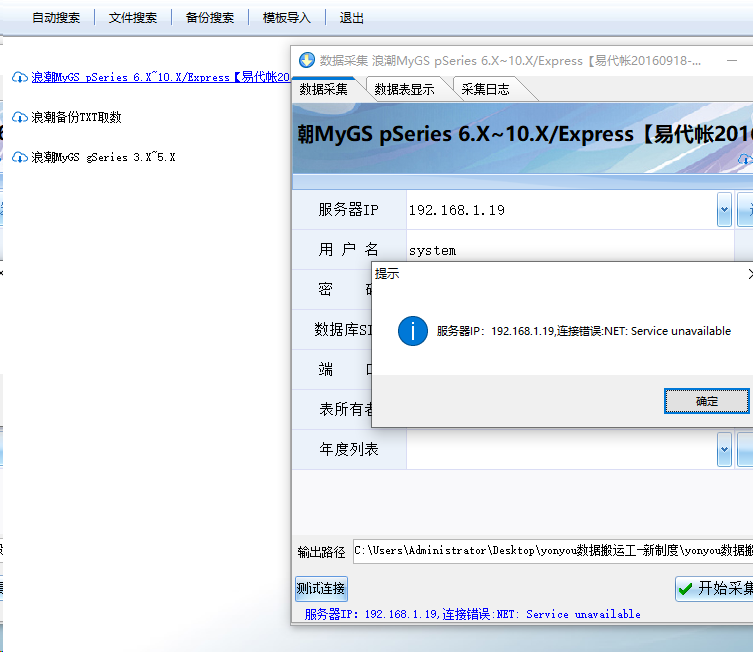Click the 输出路径 path field
753x652 pixels.
click(553, 551)
